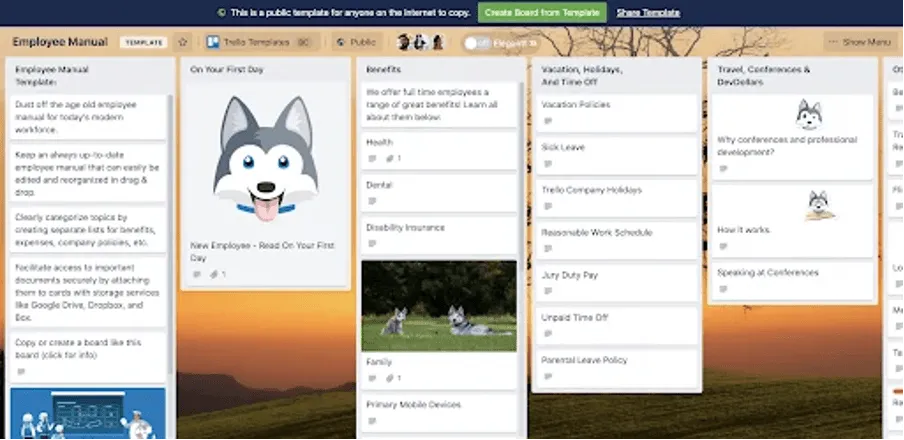Image resolution: width=904 pixels, height=440 pixels.
Task: Click description icon on Jury Duty Pay card
Action: (x=547, y=292)
